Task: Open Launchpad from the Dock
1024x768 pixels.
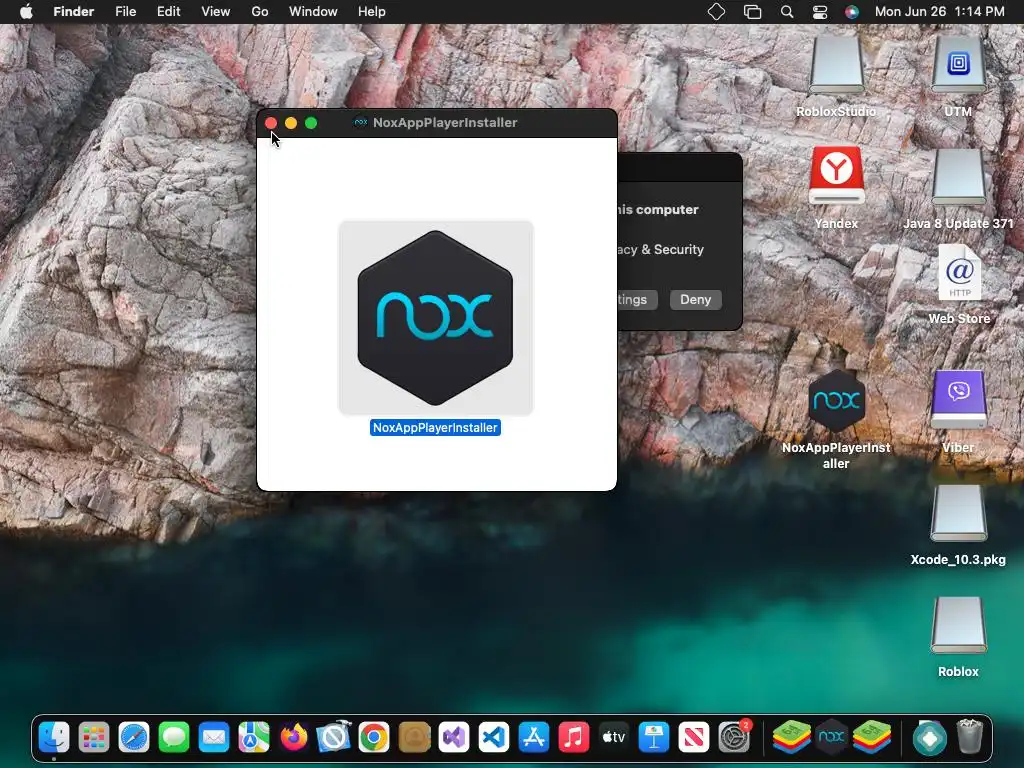Action: pyautogui.click(x=94, y=738)
